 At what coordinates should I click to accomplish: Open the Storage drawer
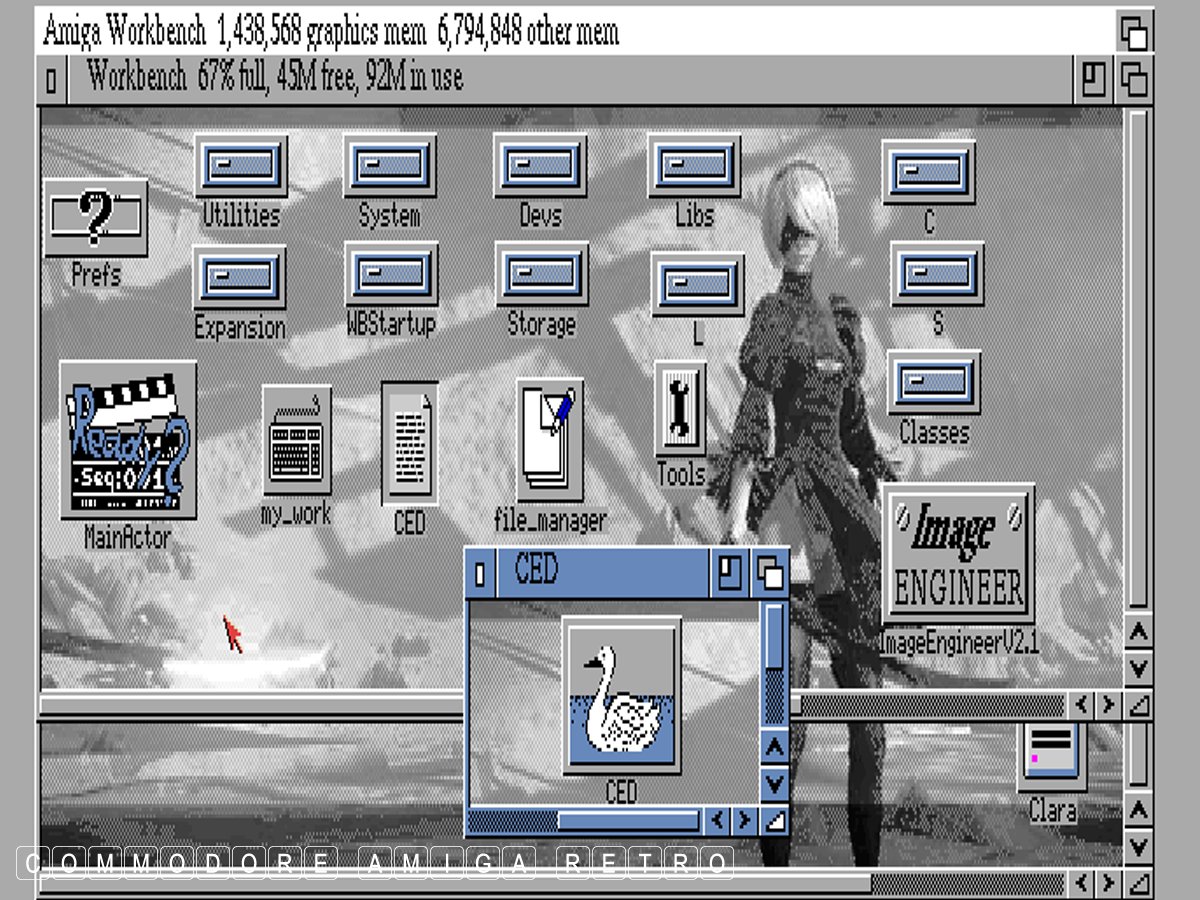point(542,274)
